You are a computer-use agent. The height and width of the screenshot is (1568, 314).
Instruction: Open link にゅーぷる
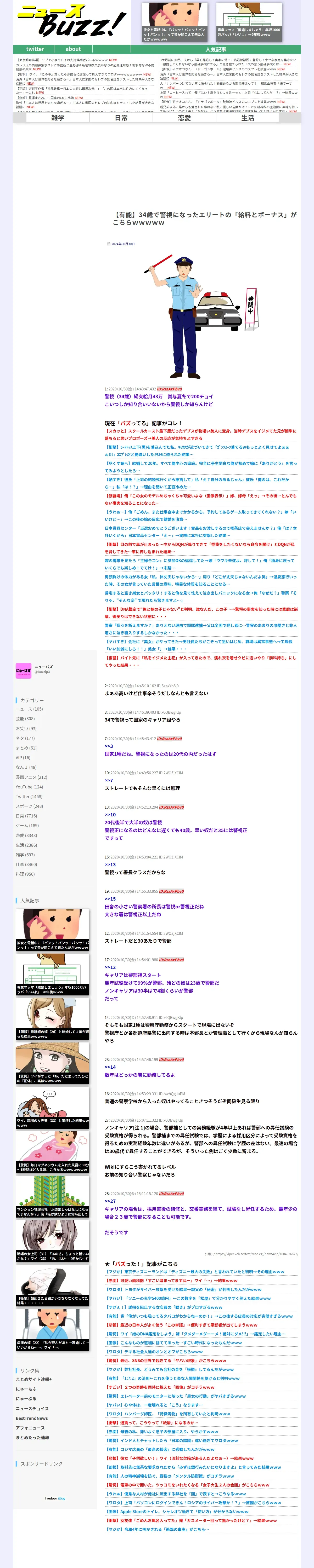pos(26,1398)
